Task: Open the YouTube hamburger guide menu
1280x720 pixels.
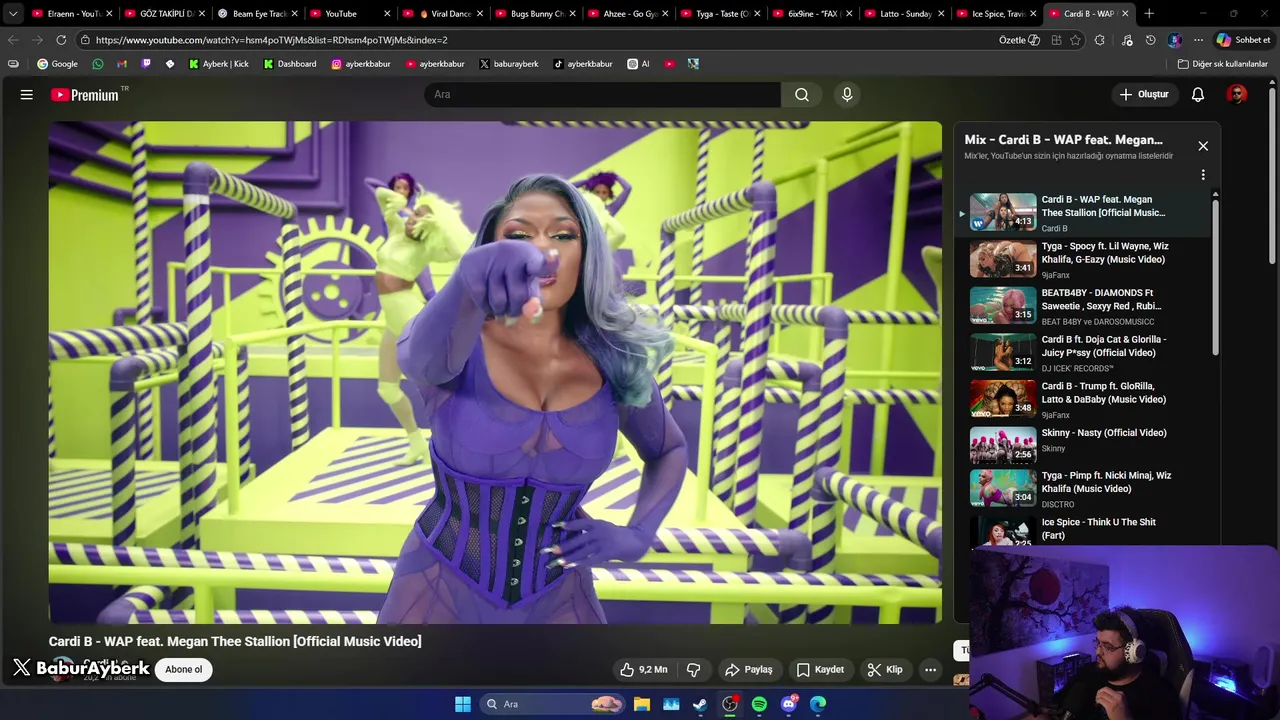Action: [x=27, y=94]
